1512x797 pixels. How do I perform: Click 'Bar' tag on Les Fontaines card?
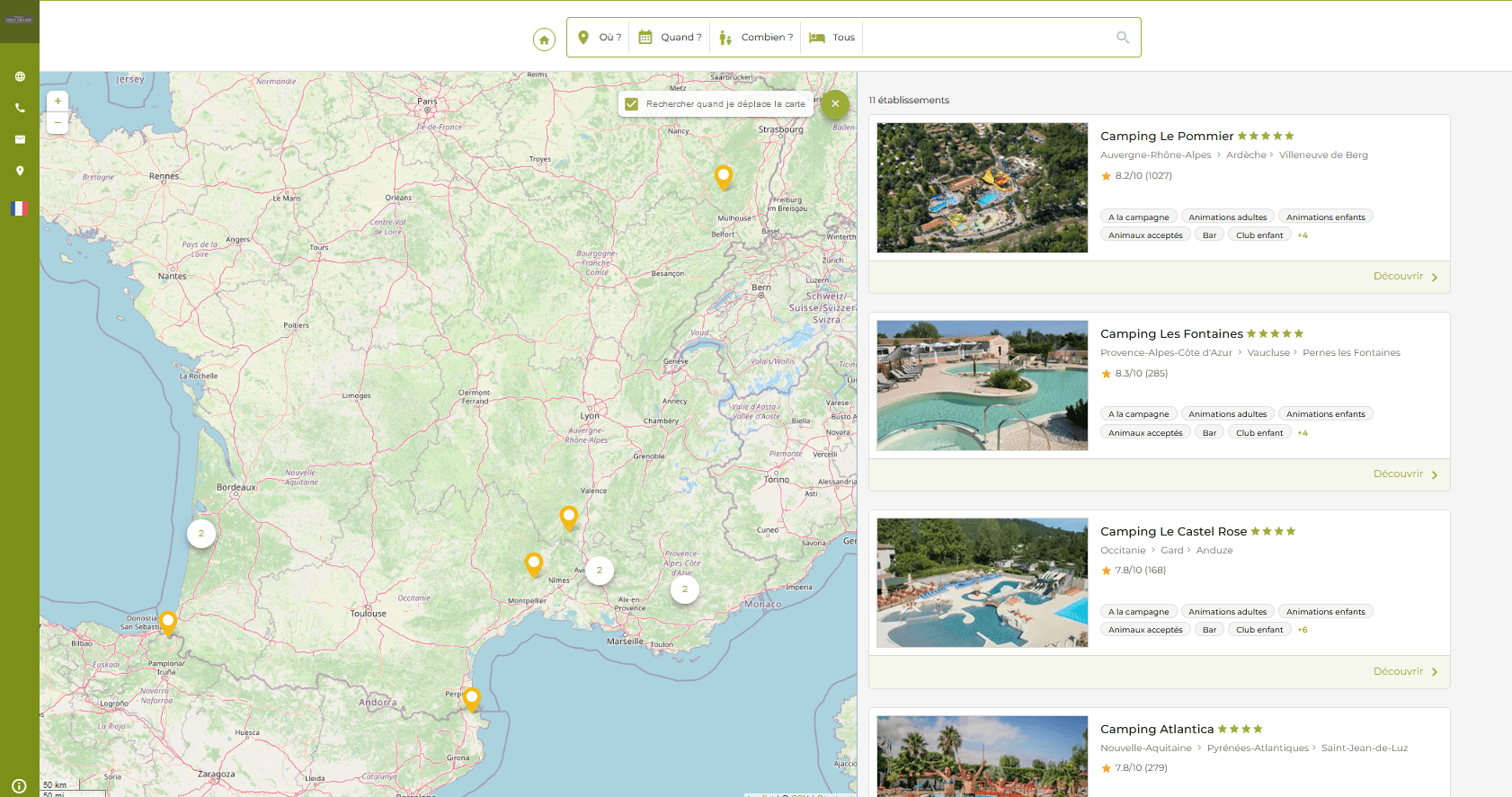(x=1209, y=432)
